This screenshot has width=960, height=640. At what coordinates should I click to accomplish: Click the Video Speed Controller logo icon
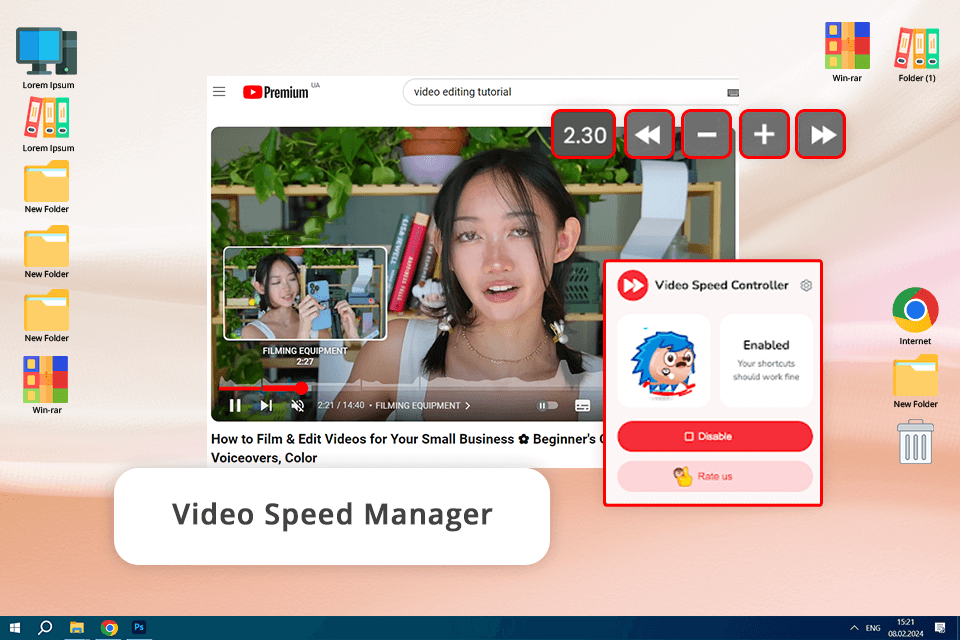632,285
